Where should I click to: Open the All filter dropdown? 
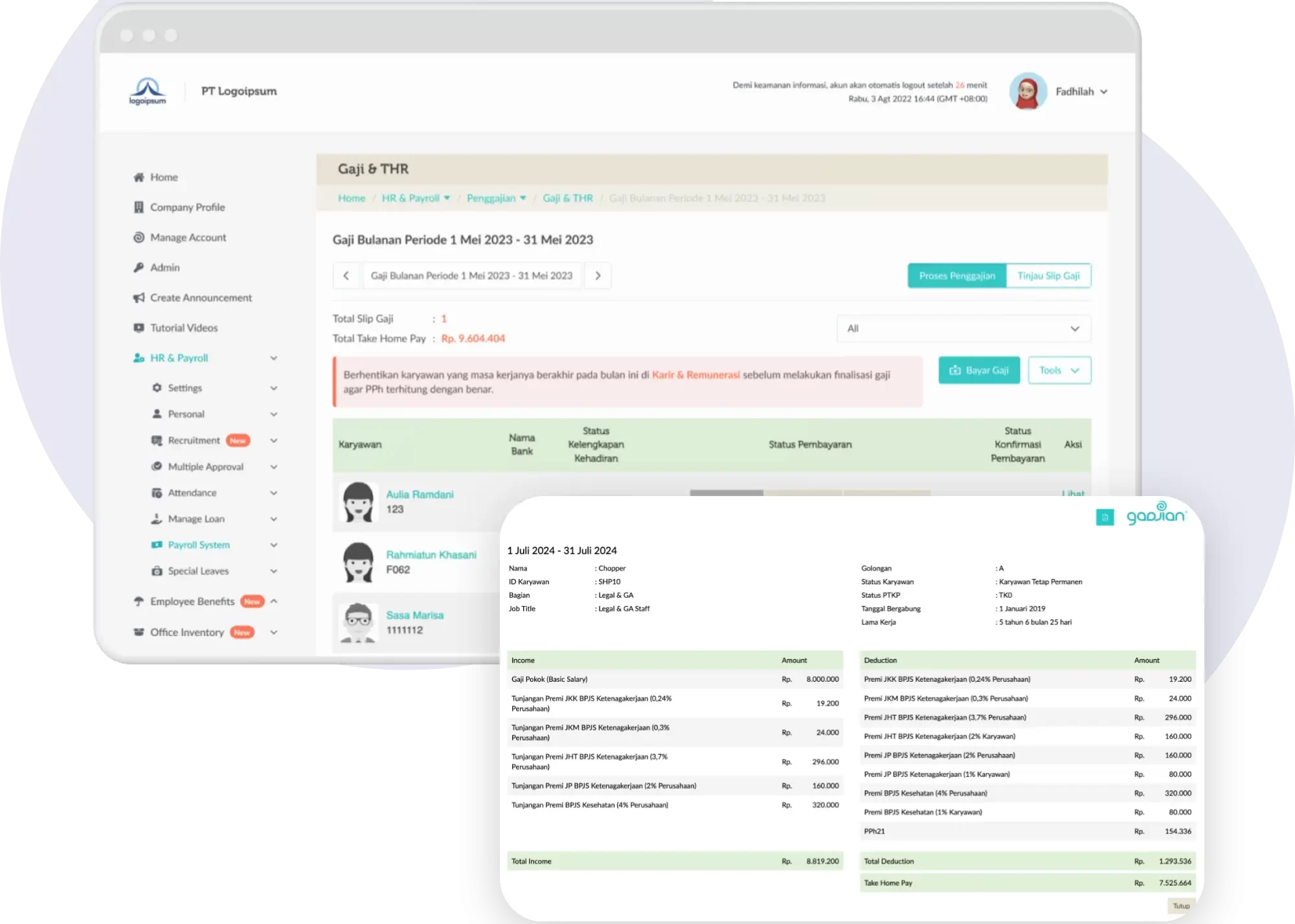click(x=963, y=329)
